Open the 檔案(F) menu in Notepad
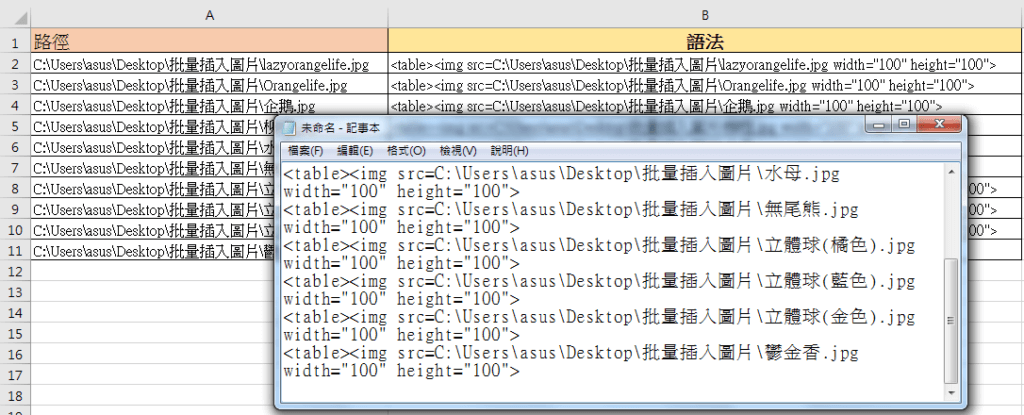This screenshot has width=1024, height=415. click(x=305, y=150)
